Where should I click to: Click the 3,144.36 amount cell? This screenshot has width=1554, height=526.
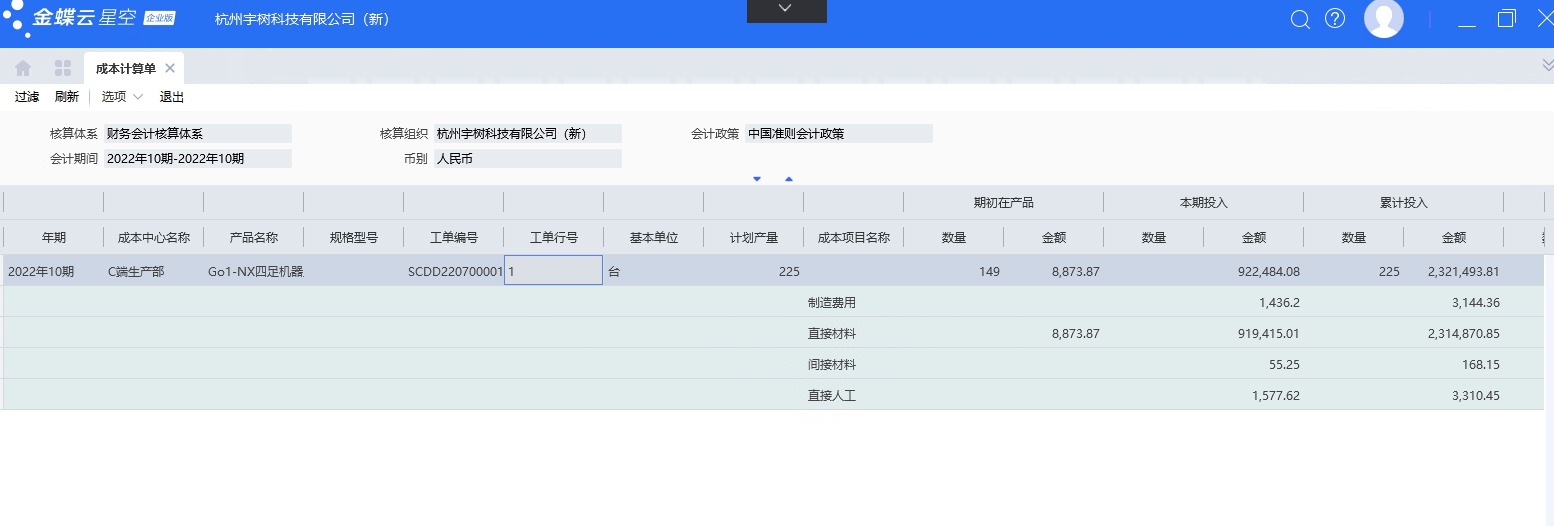[1454, 302]
